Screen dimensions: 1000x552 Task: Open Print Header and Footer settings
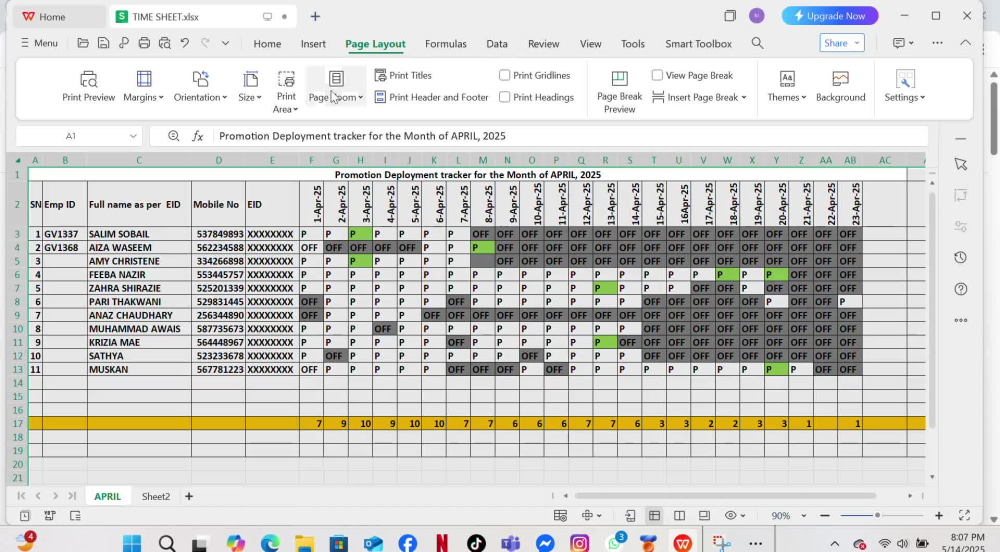tap(432, 97)
